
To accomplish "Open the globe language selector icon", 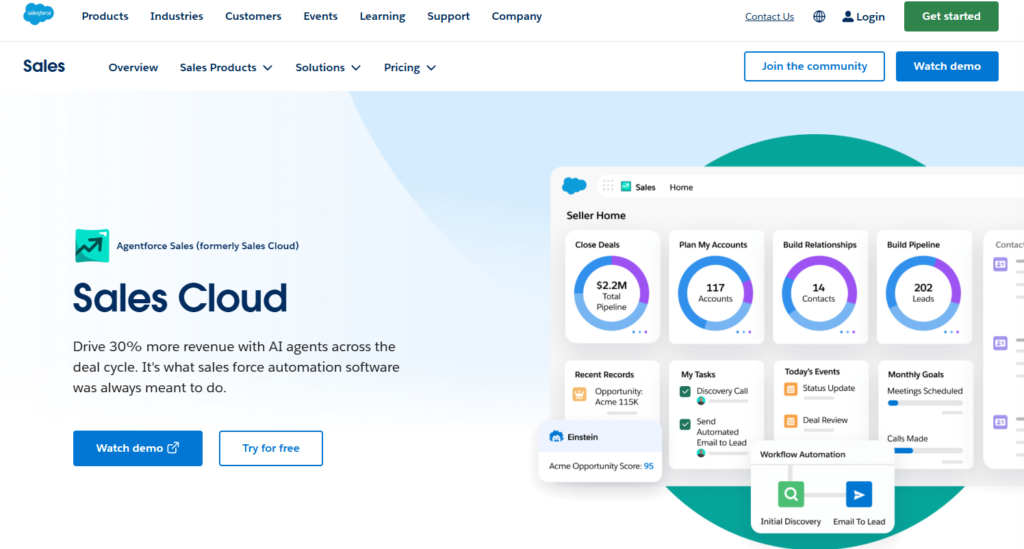I will tap(819, 17).
